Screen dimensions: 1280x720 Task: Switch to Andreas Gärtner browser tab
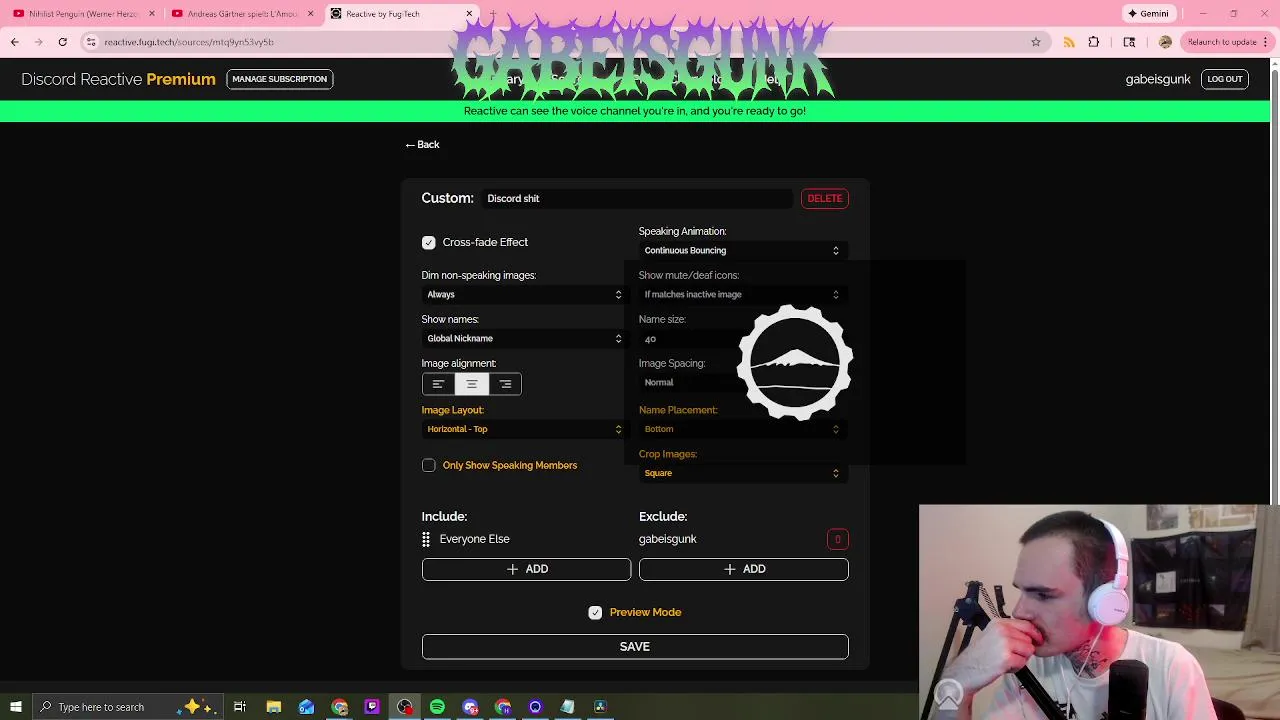(x=242, y=14)
